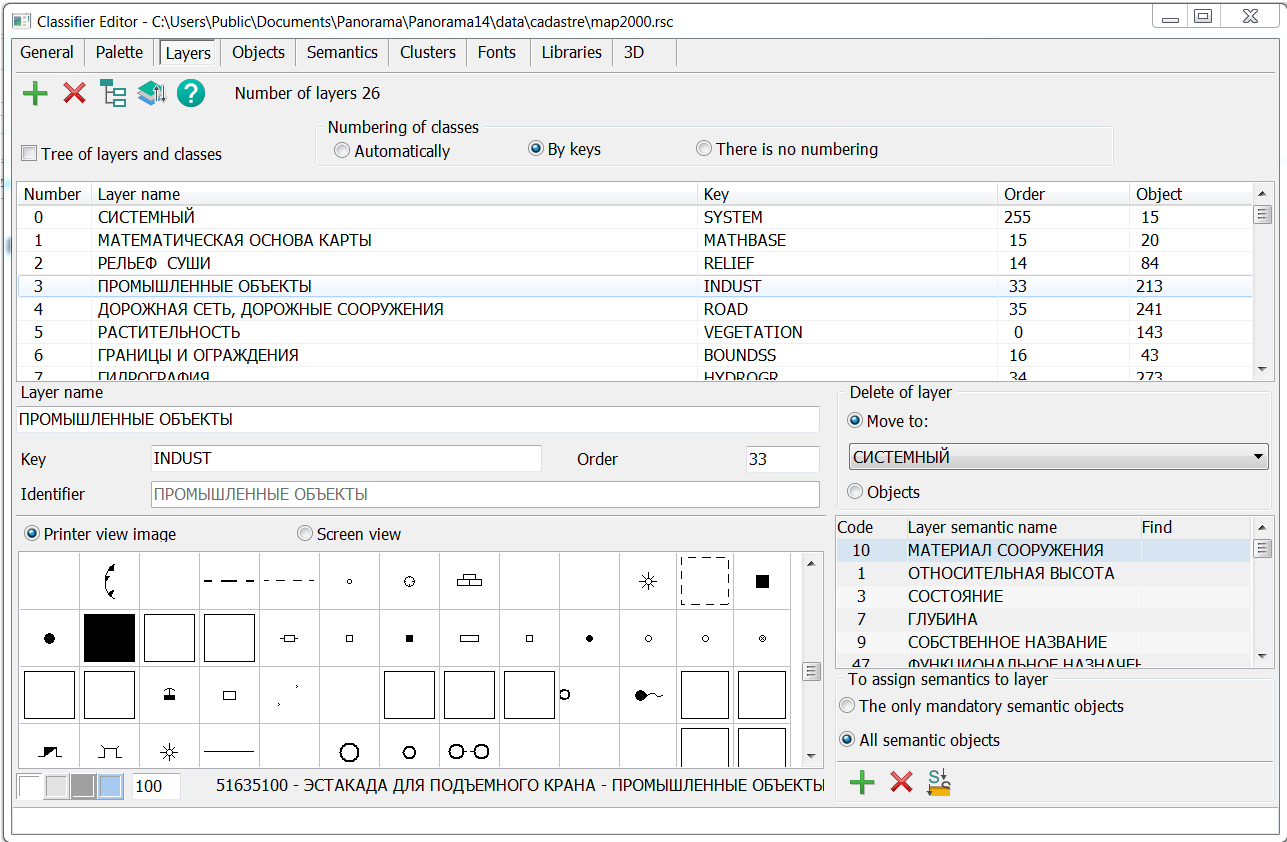The image size is (1287, 842).
Task: Click the layer order sorting icon
Action: [x=151, y=94]
